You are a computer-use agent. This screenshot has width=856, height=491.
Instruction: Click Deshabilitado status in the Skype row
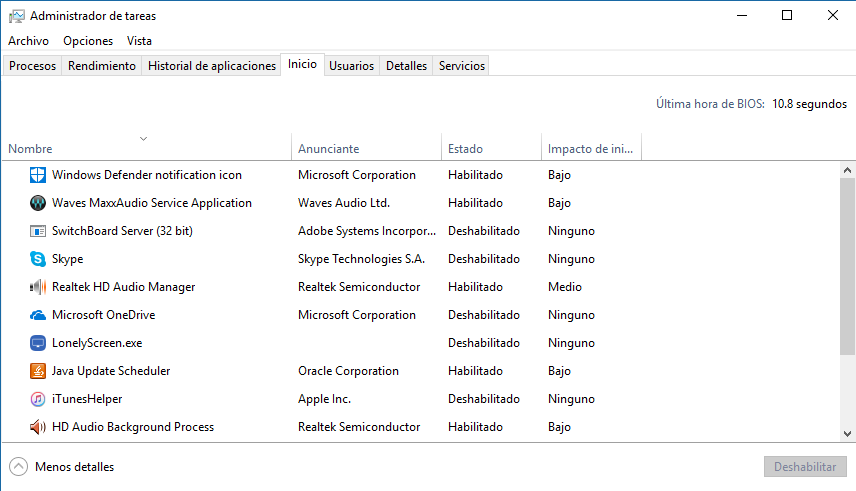484,259
